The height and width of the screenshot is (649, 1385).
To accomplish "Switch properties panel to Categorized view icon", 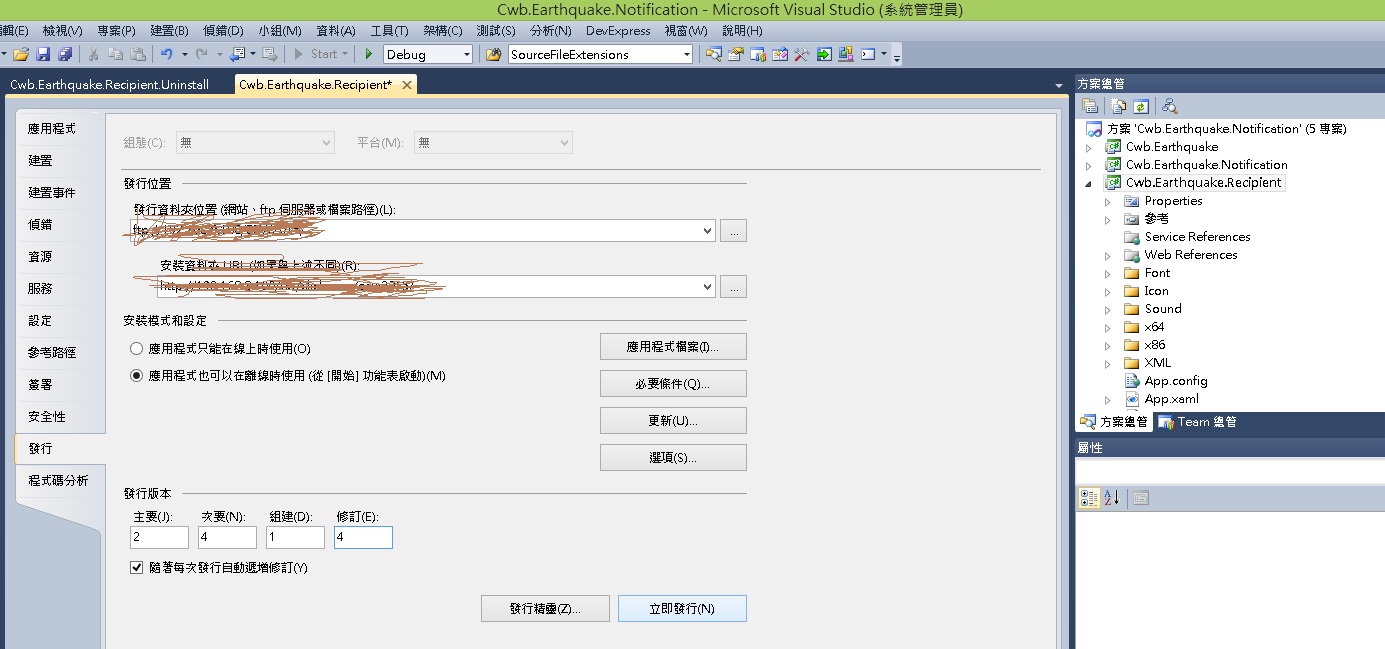I will pos(1090,498).
